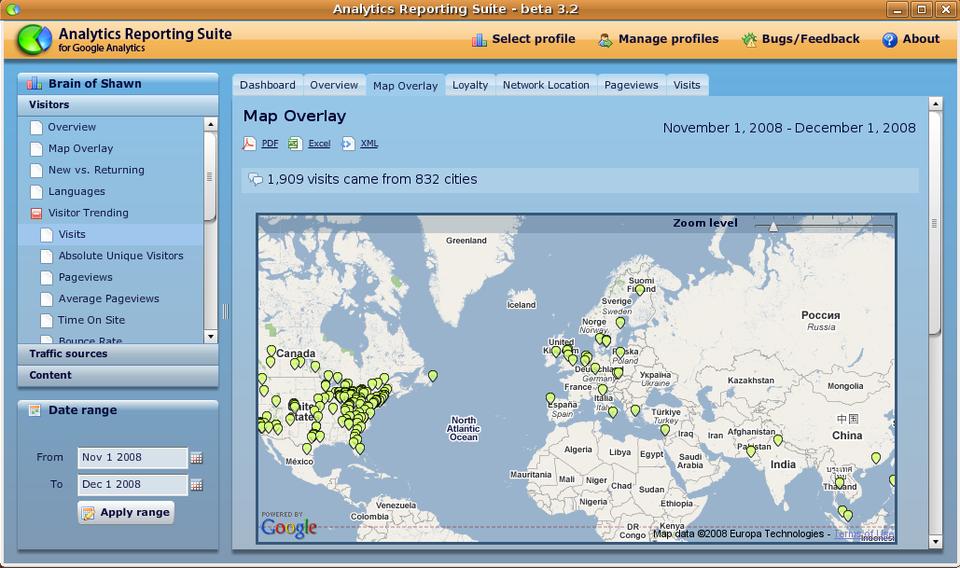Image resolution: width=960 pixels, height=568 pixels.
Task: Click the sidebar scroll down arrow
Action: coord(210,337)
